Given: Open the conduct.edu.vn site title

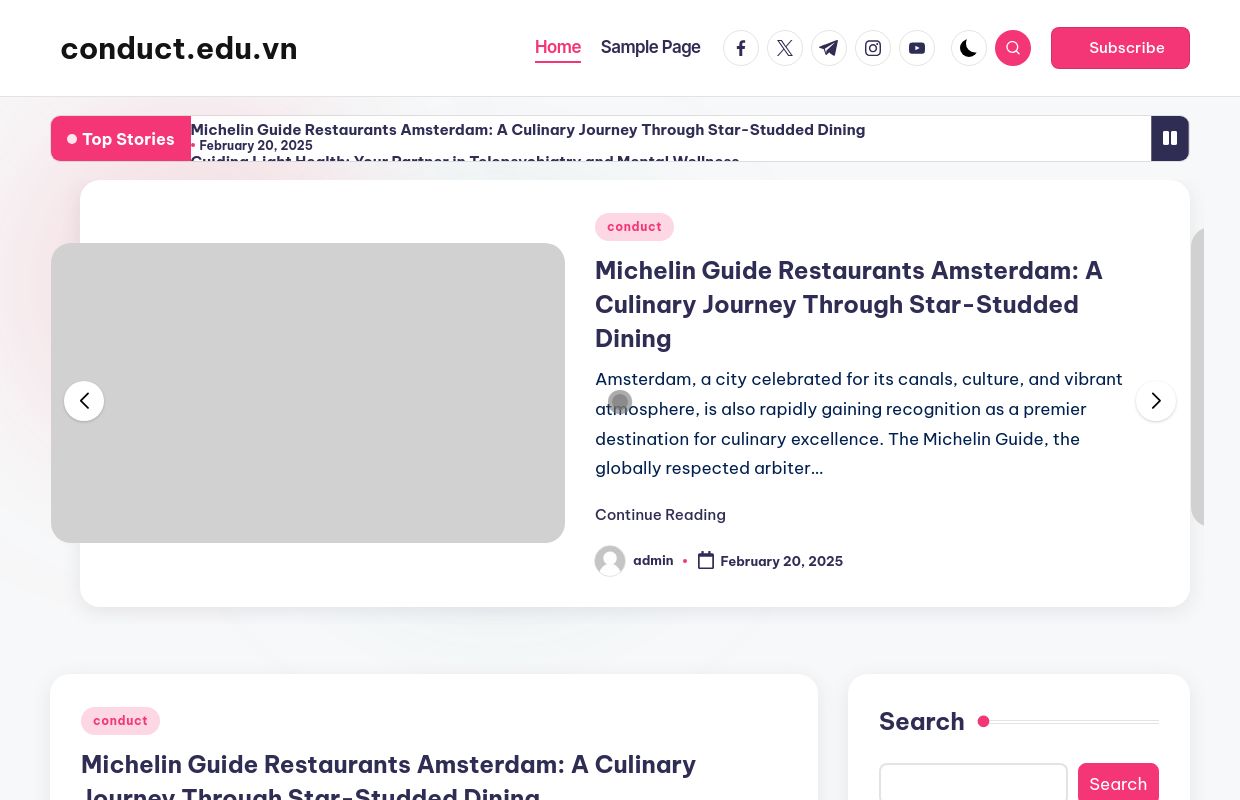Looking at the screenshot, I should point(179,48).
